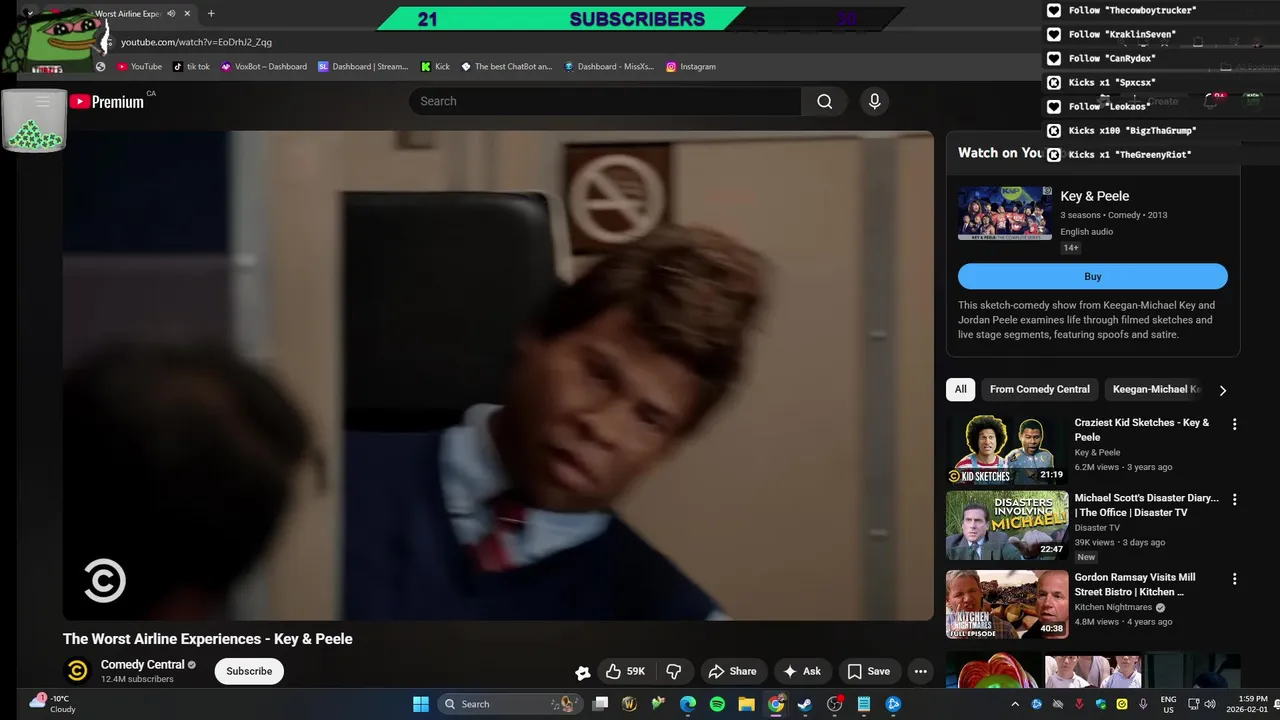Open Craziest Kid Sketches video title
Viewport: 1280px width, 720px height.
(x=1142, y=430)
